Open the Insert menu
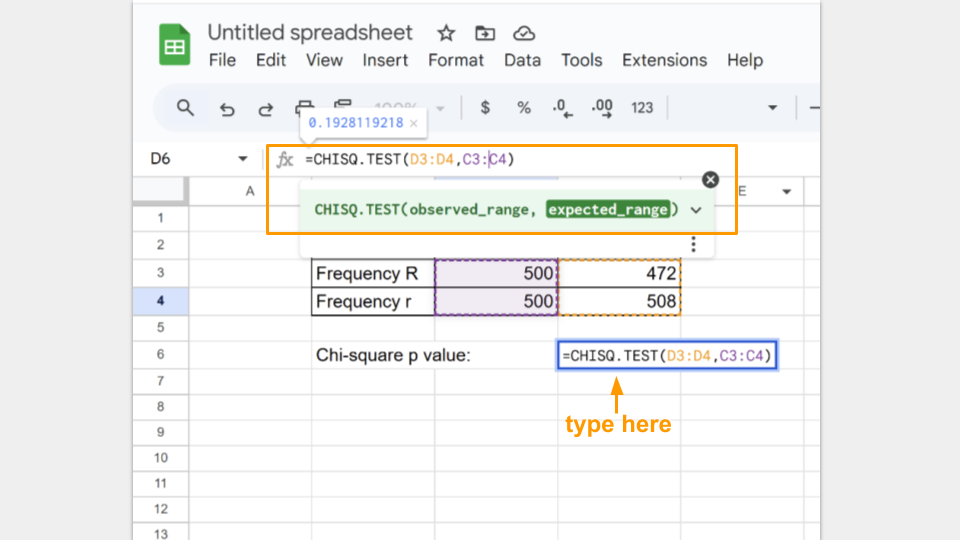Screen dimensions: 960x540 coord(385,60)
